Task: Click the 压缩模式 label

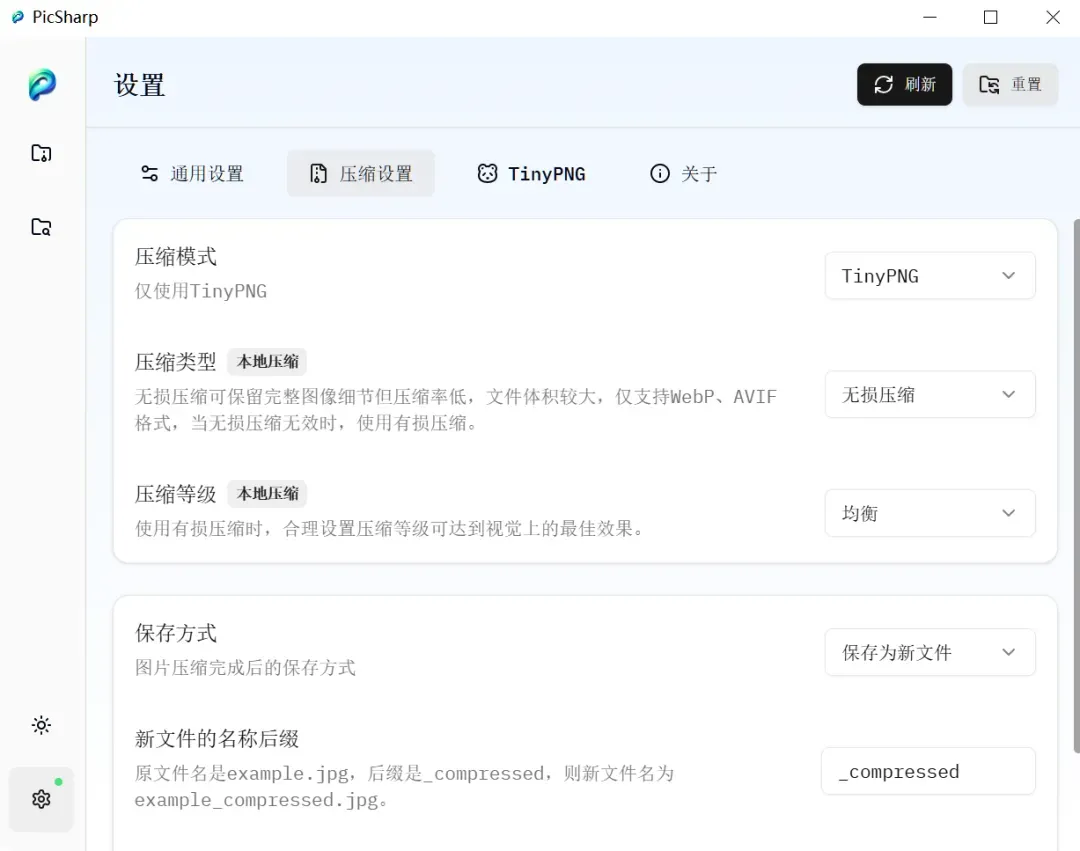Action: [176, 257]
